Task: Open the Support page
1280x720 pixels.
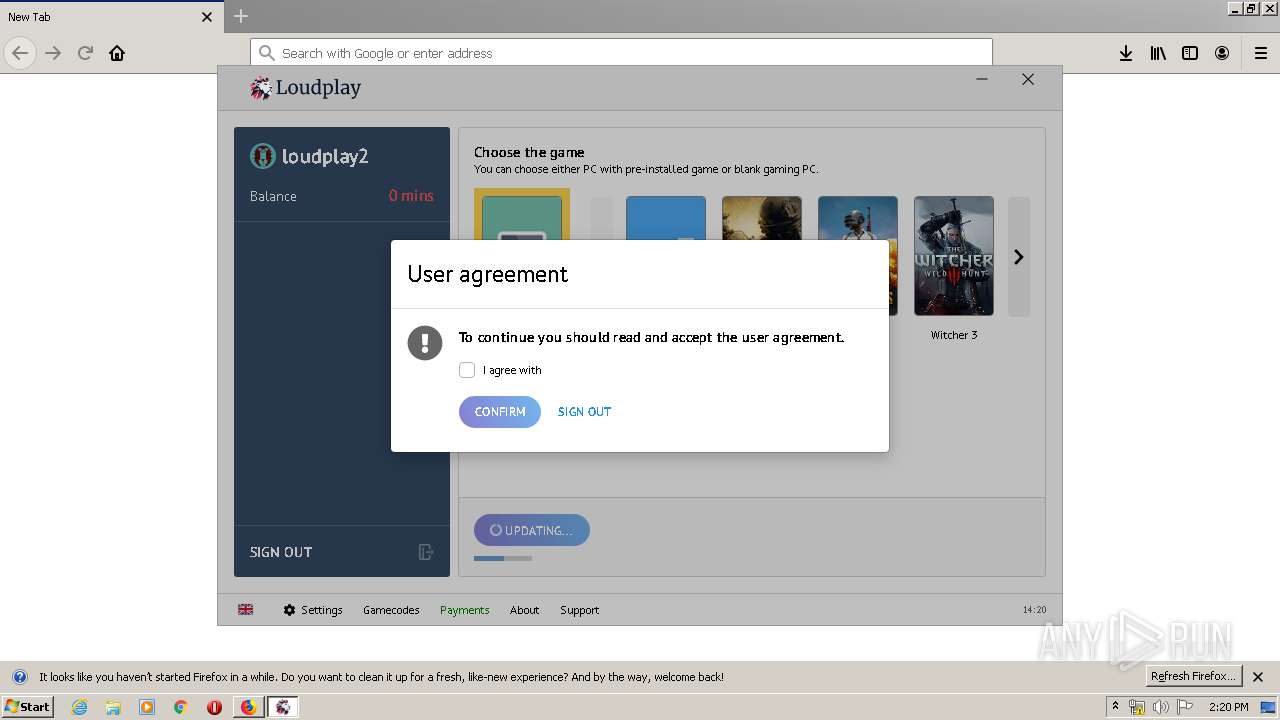Action: [579, 610]
